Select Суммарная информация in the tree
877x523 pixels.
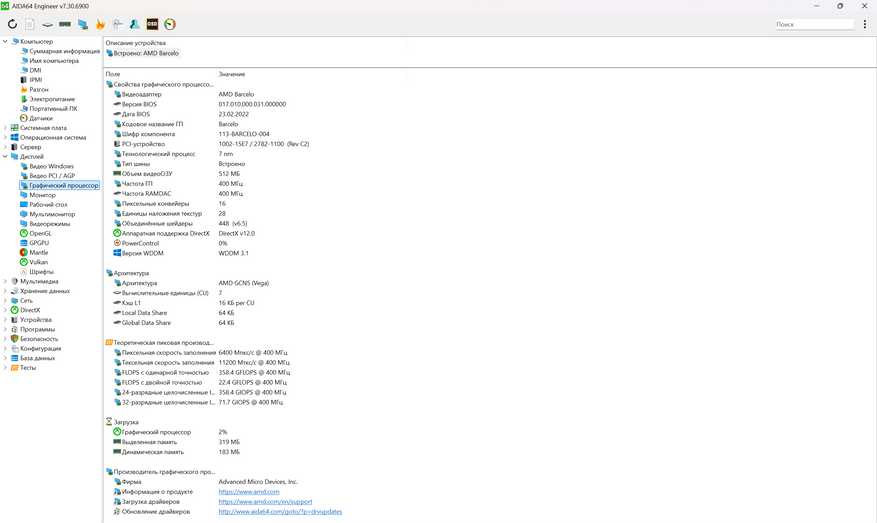pyautogui.click(x=64, y=51)
